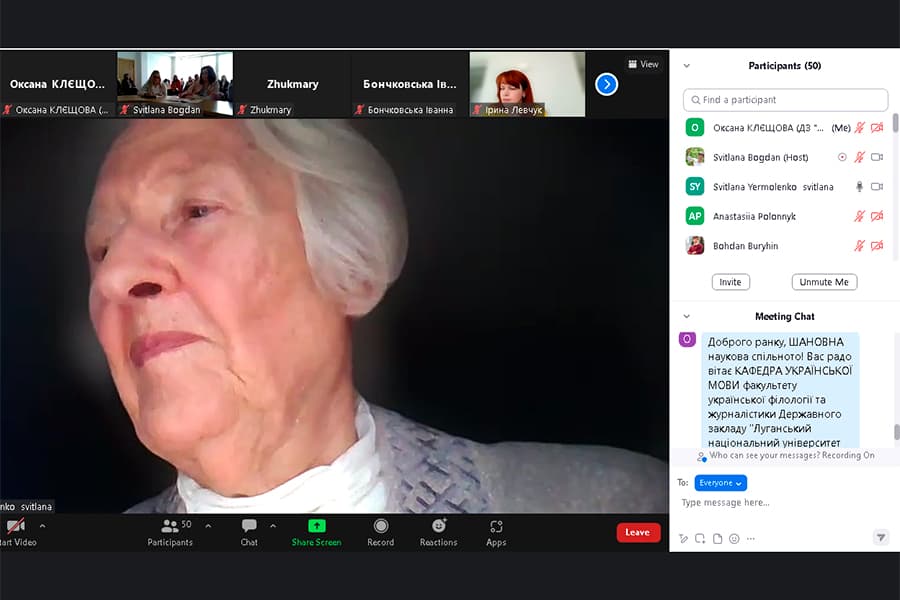Click the Invite button

[731, 282]
